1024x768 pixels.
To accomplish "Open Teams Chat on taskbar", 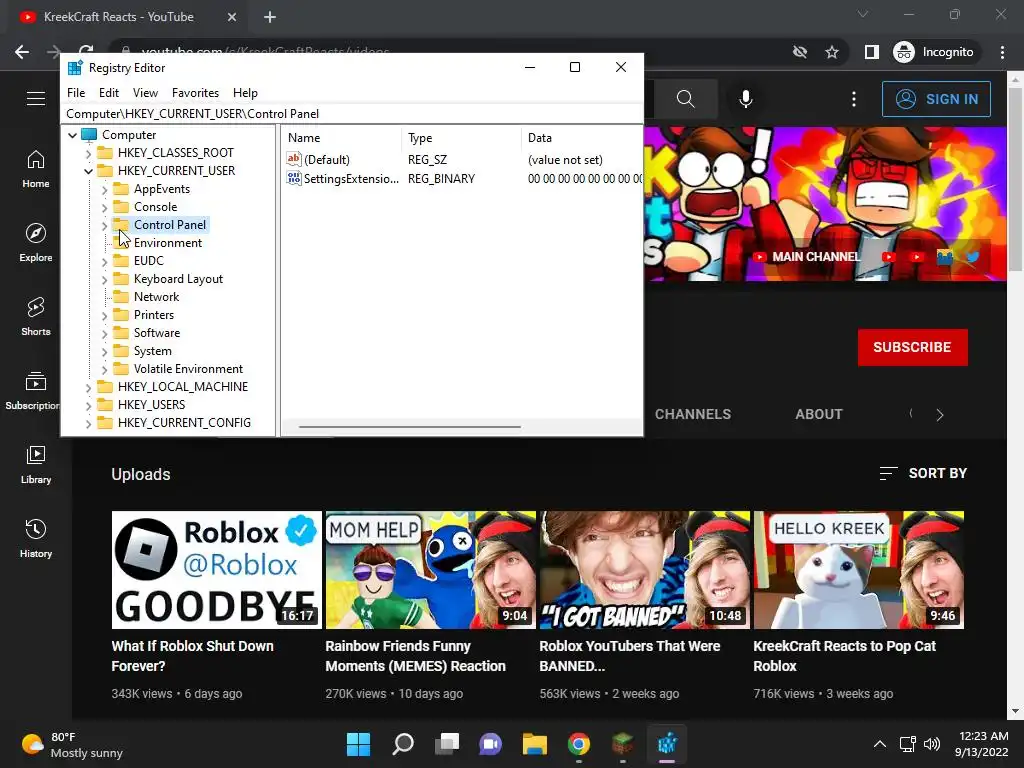I will pos(490,744).
